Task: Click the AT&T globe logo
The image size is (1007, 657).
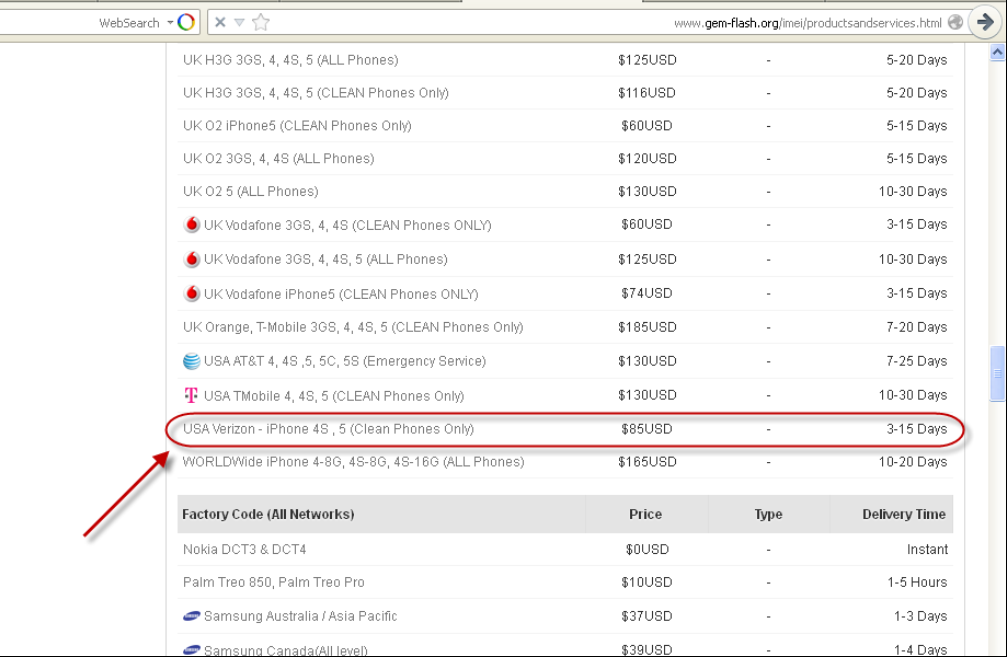Action: (191, 361)
